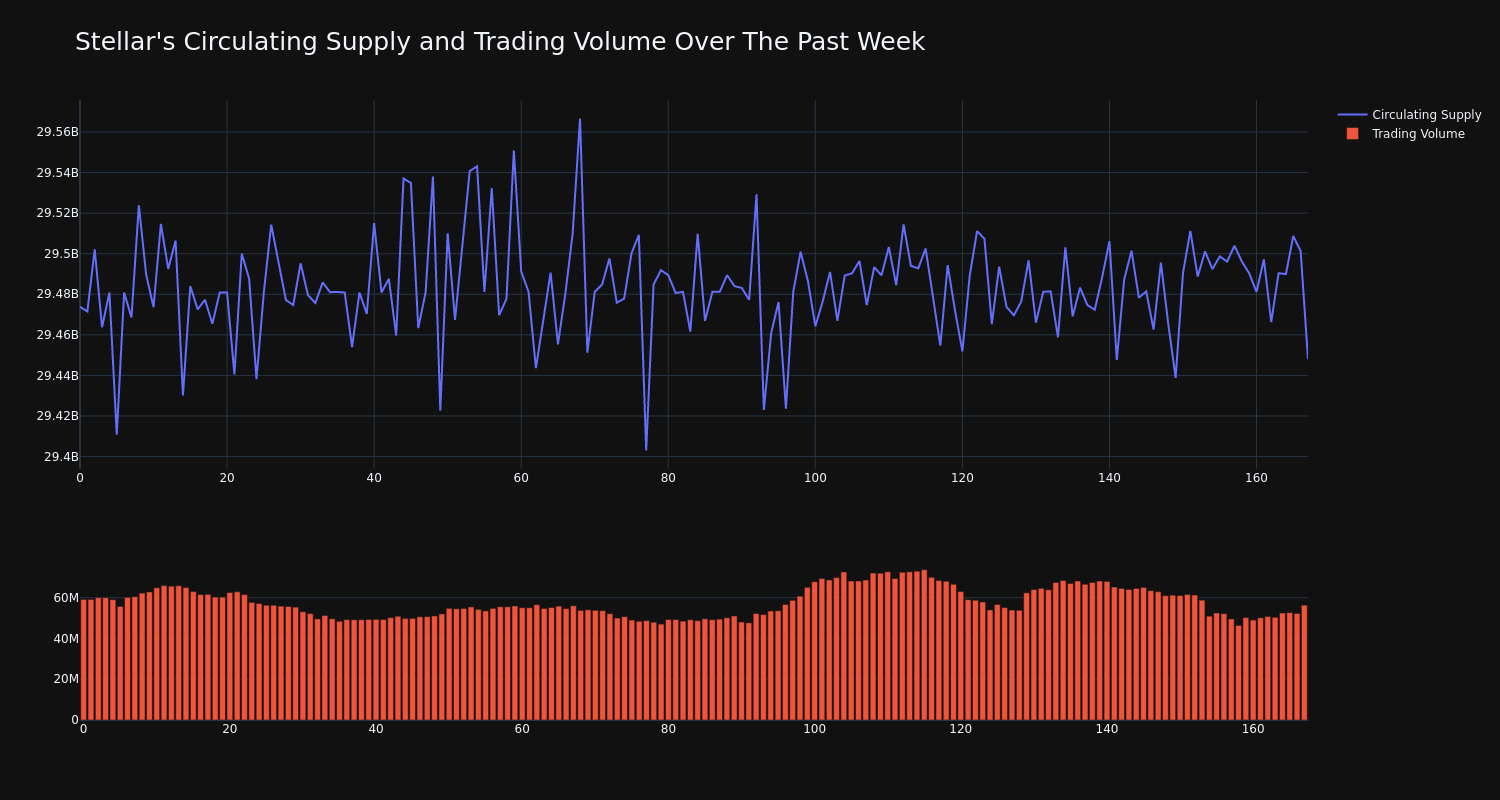Click x-axis label 20 of volume chart
The image size is (1500, 800).
pyautogui.click(x=230, y=729)
